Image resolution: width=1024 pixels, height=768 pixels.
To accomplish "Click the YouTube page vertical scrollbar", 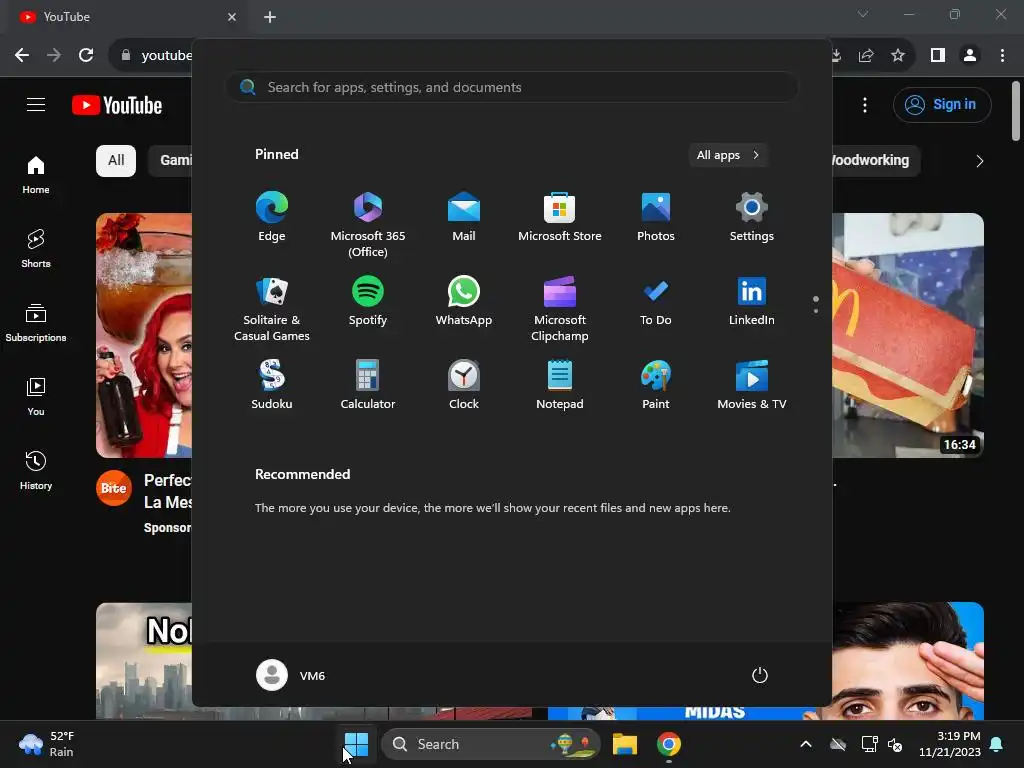I will point(1016,110).
